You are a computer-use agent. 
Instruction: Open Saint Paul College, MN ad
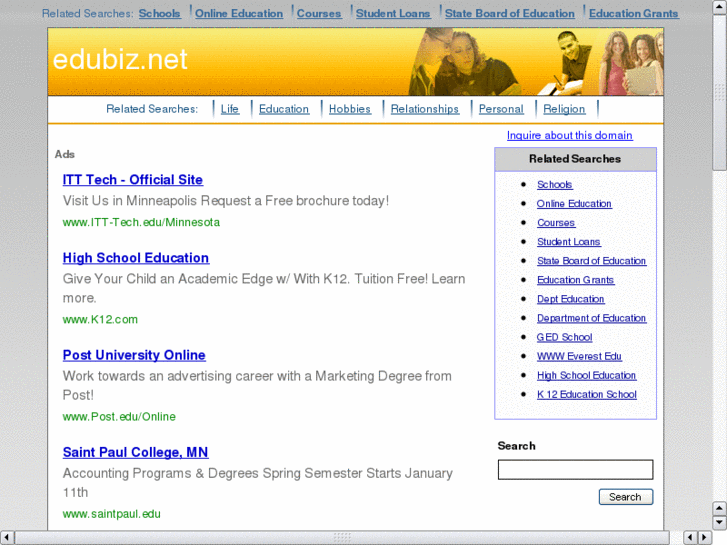135,452
